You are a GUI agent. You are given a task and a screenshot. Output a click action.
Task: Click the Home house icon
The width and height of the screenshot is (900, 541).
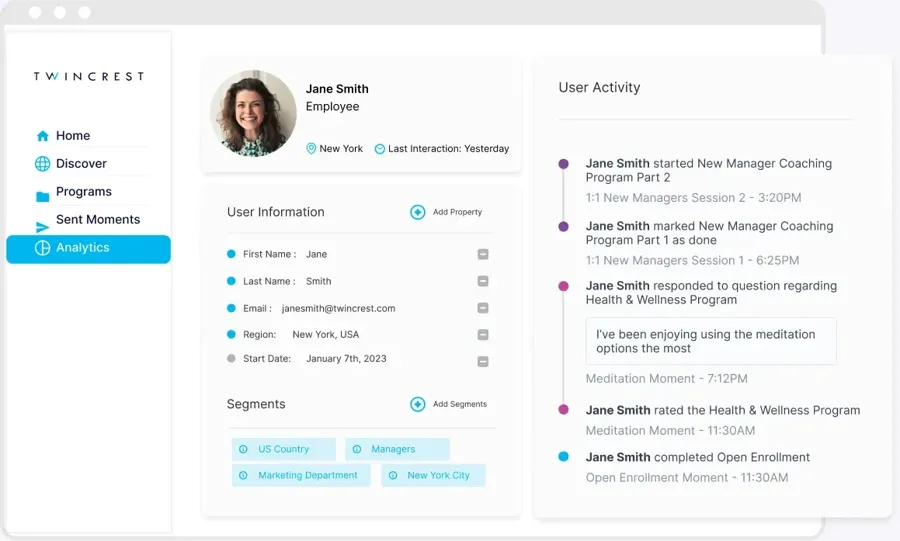click(42, 136)
